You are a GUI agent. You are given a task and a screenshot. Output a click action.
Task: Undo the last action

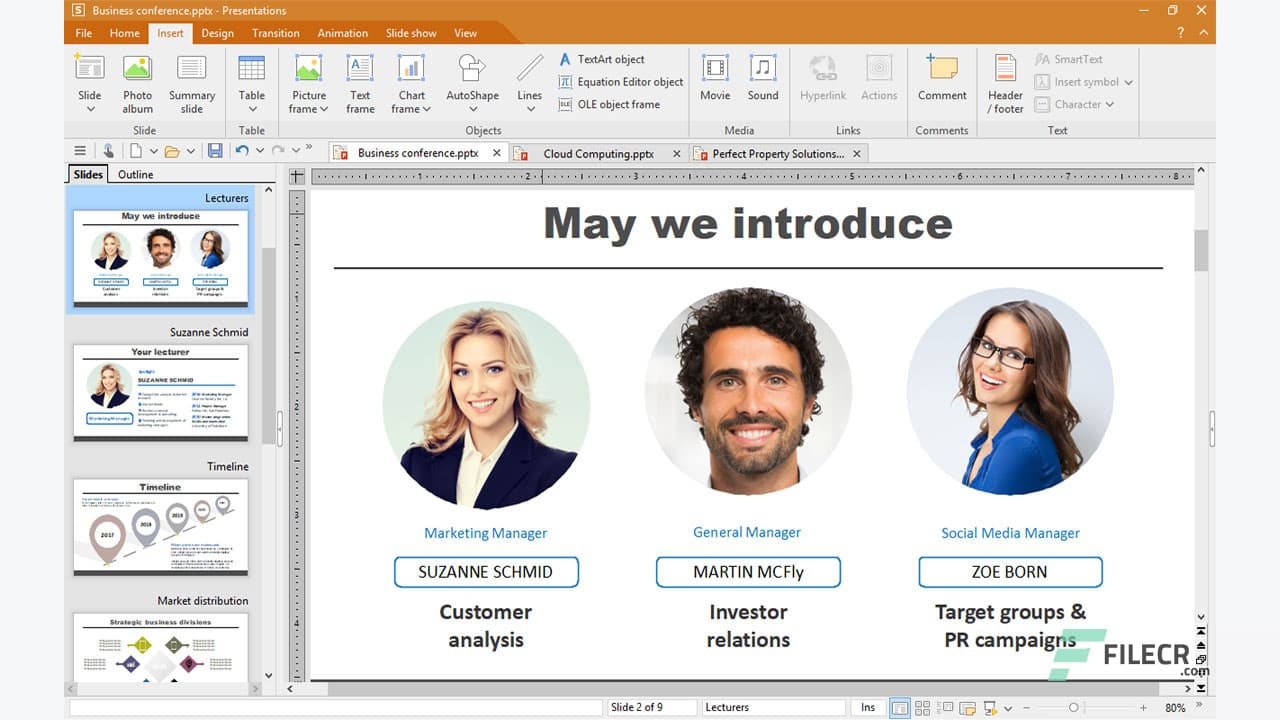tap(240, 150)
